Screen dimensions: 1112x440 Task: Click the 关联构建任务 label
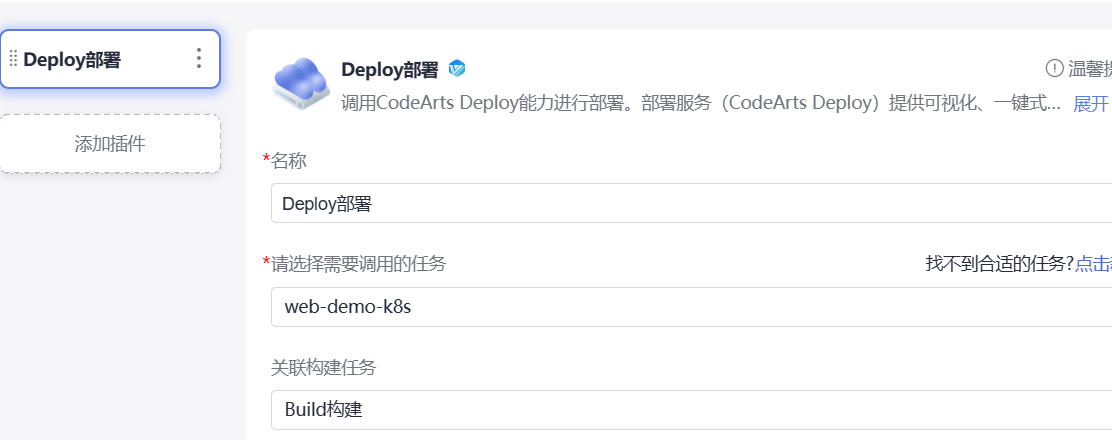(x=323, y=368)
